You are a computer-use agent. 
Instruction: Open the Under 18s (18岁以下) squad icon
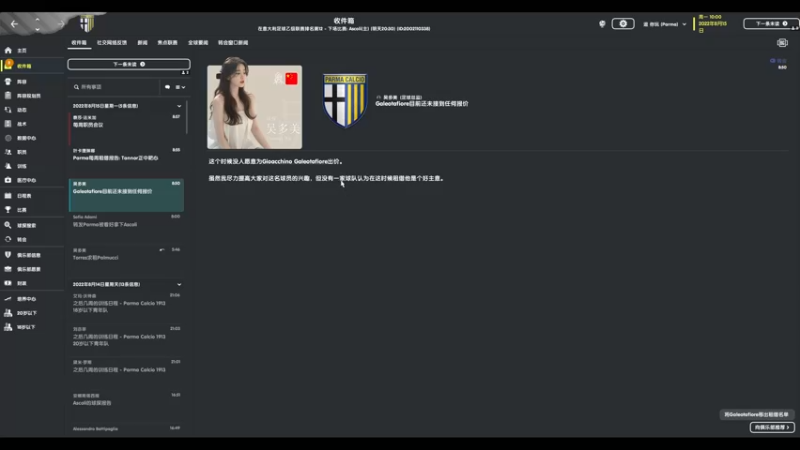8,327
